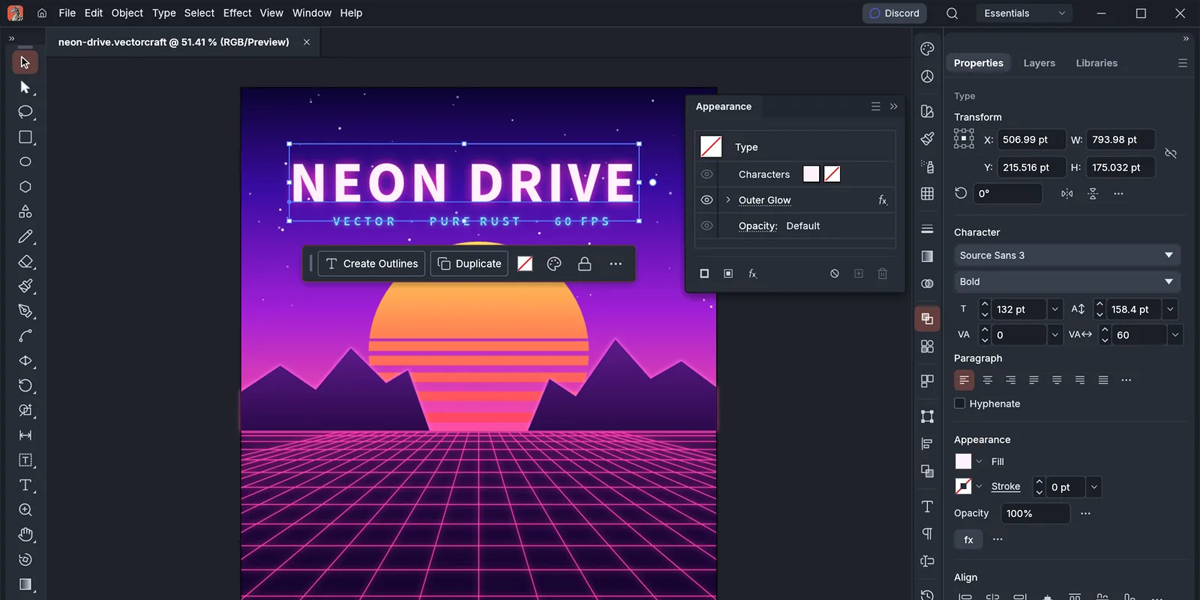Screen dimensions: 1200x600
Task: Set paragraph to justify all lines
Action: 1103,380
